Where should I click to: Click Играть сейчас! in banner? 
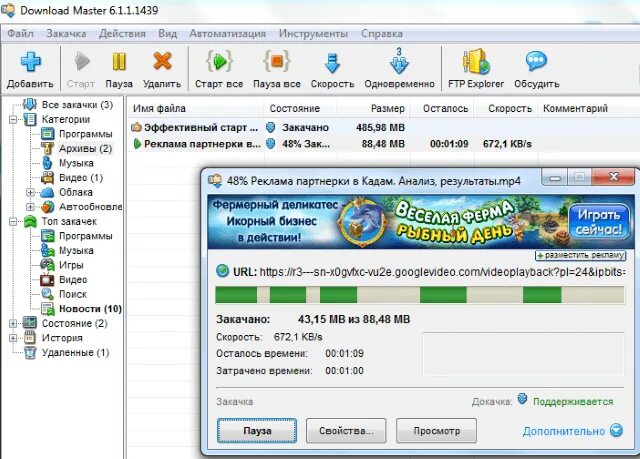(x=599, y=222)
